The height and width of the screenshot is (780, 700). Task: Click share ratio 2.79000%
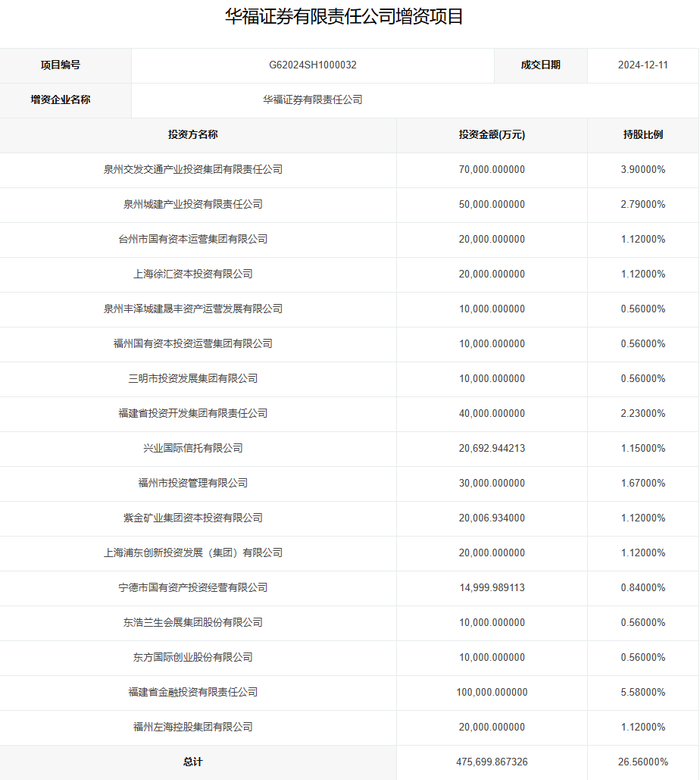point(643,204)
